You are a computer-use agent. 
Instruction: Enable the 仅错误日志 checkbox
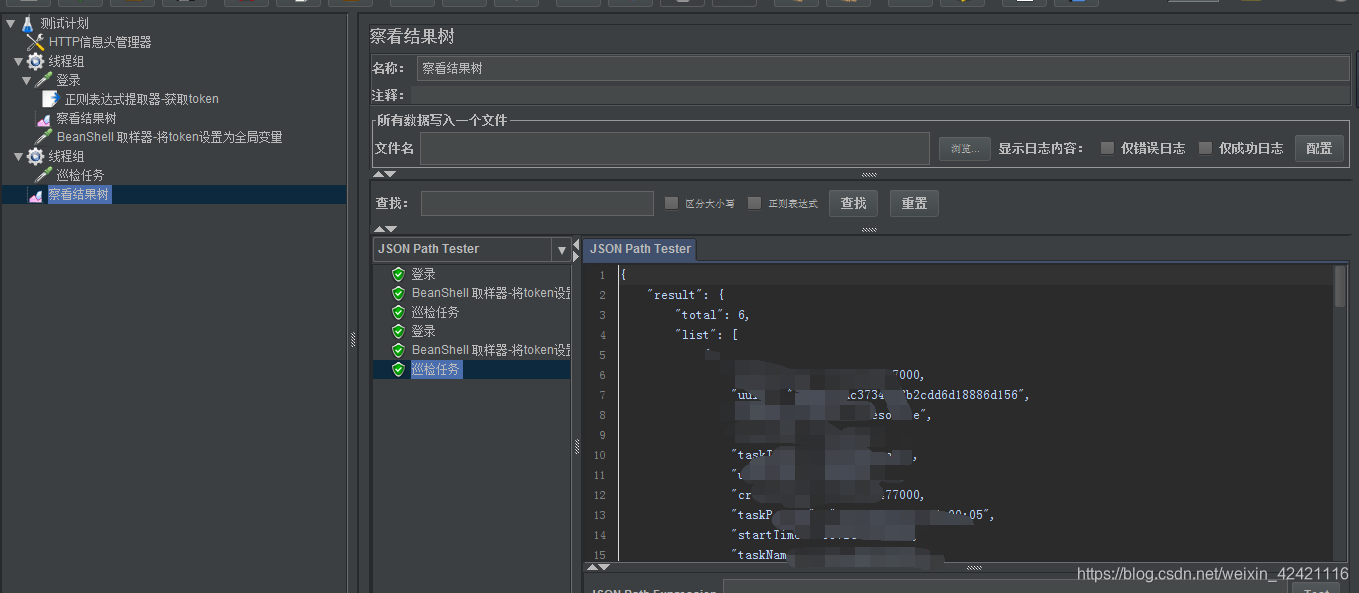pyautogui.click(x=1107, y=148)
